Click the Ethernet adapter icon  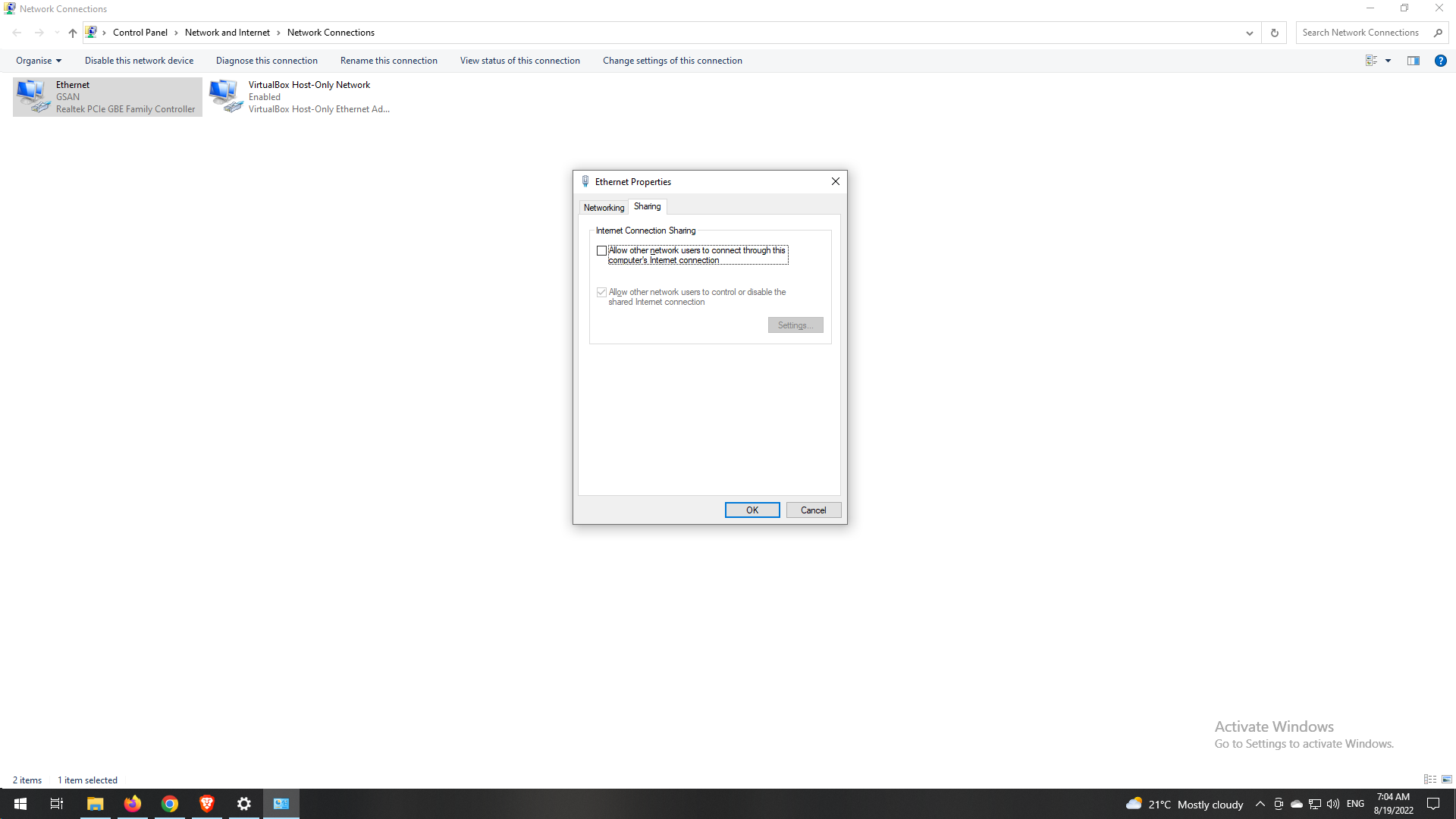point(33,96)
